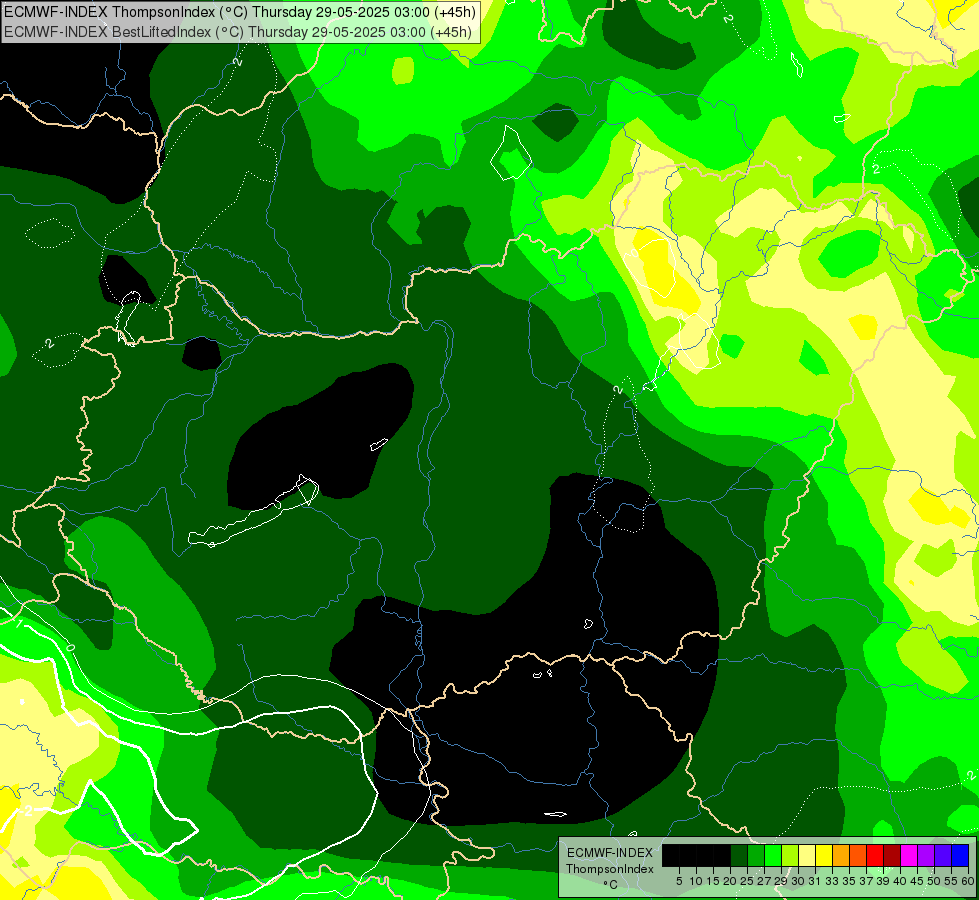This screenshot has width=979, height=900.
Task: Click the BestLiftedIndex title line at top
Action: tap(237, 32)
